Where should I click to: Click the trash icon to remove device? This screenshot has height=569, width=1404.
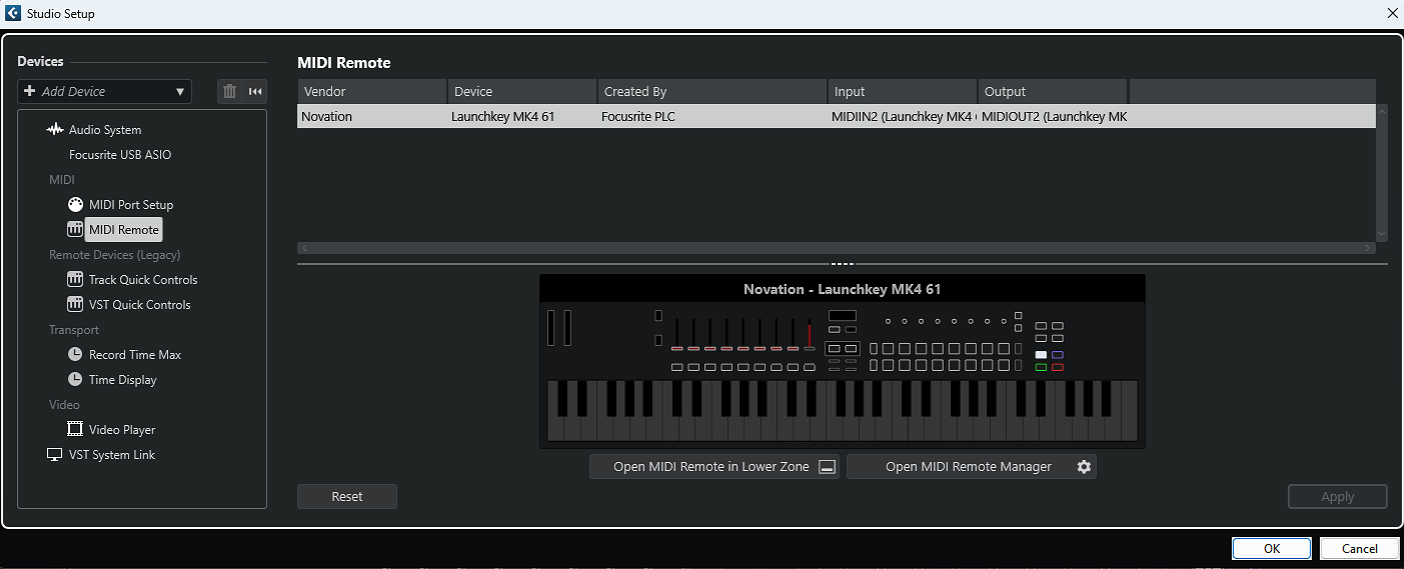pyautogui.click(x=230, y=91)
